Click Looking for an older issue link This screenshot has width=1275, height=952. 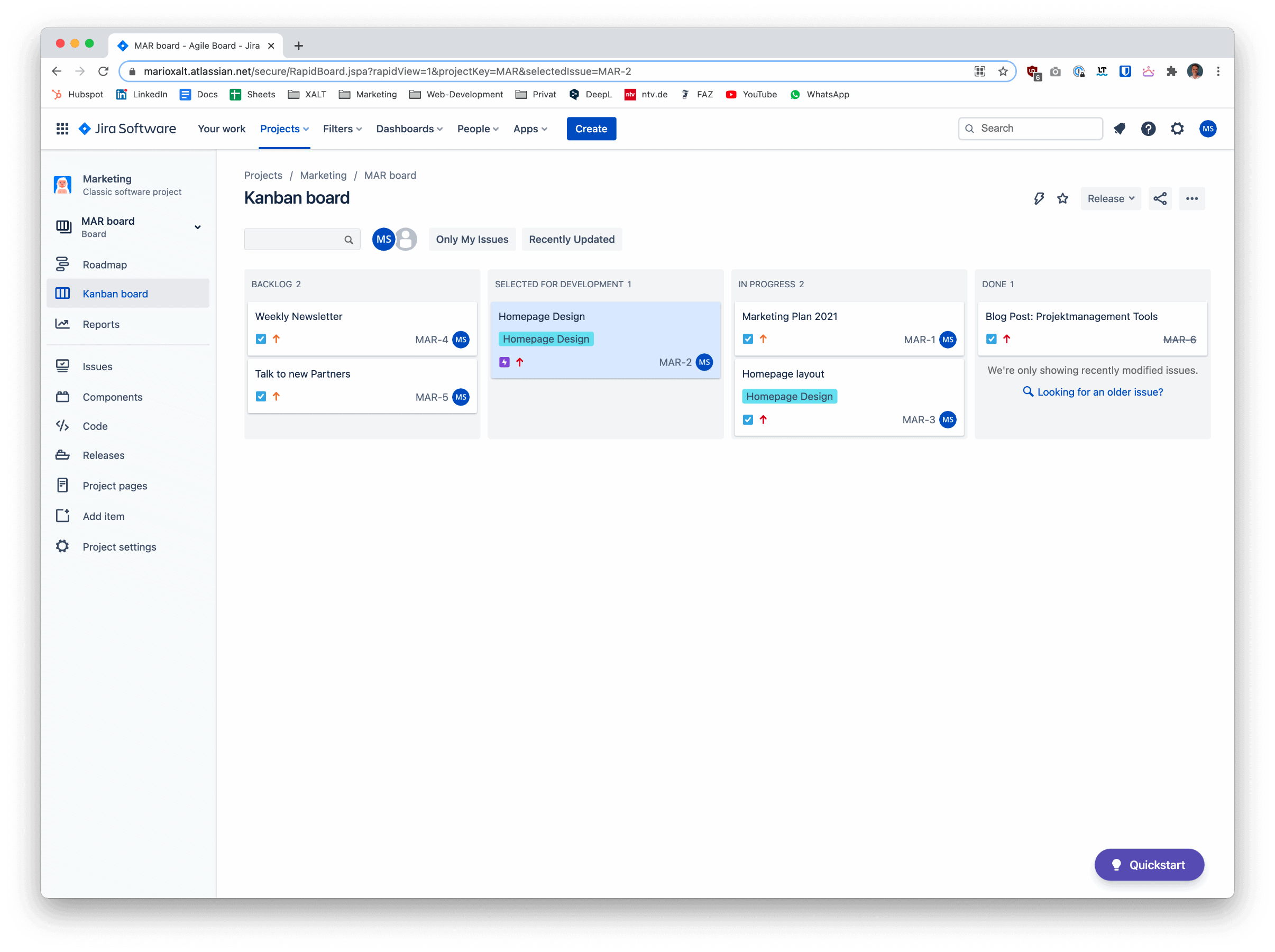tap(1099, 392)
